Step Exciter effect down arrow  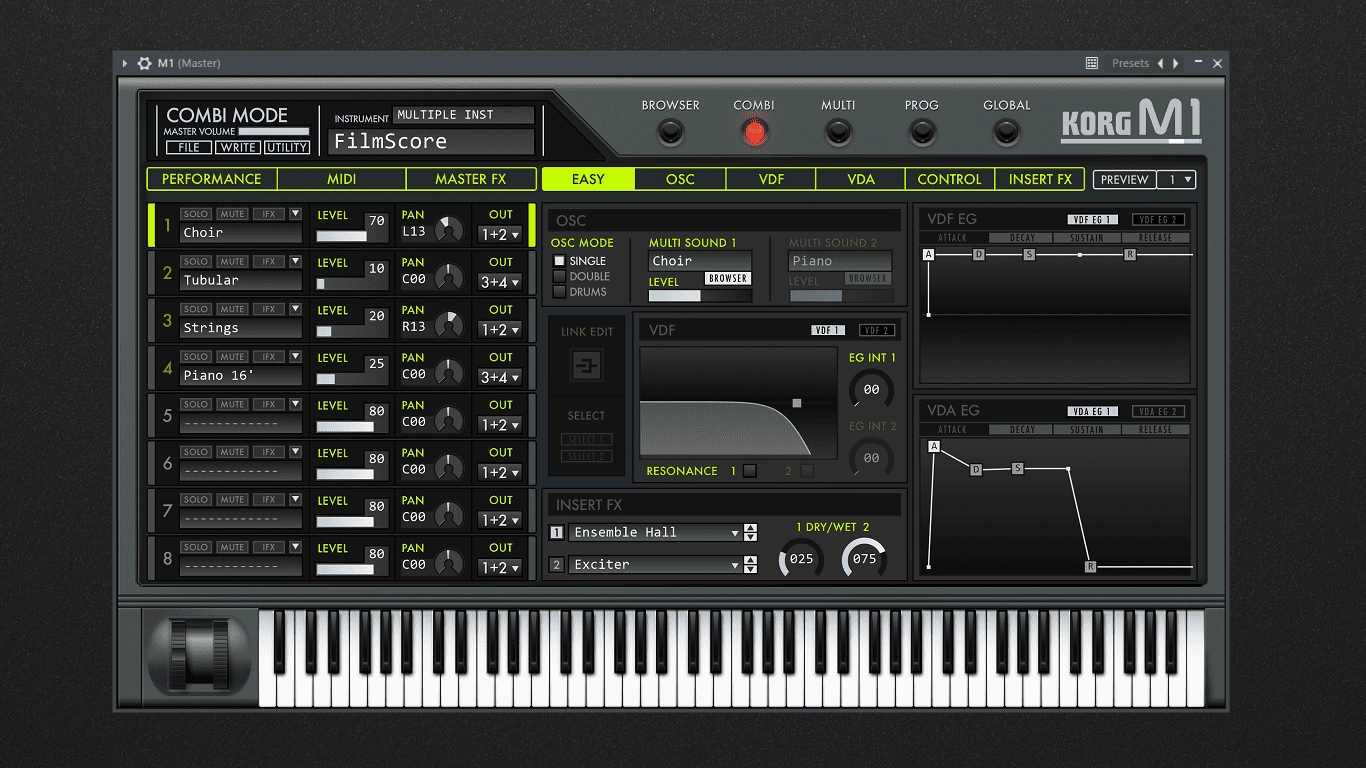[751, 569]
